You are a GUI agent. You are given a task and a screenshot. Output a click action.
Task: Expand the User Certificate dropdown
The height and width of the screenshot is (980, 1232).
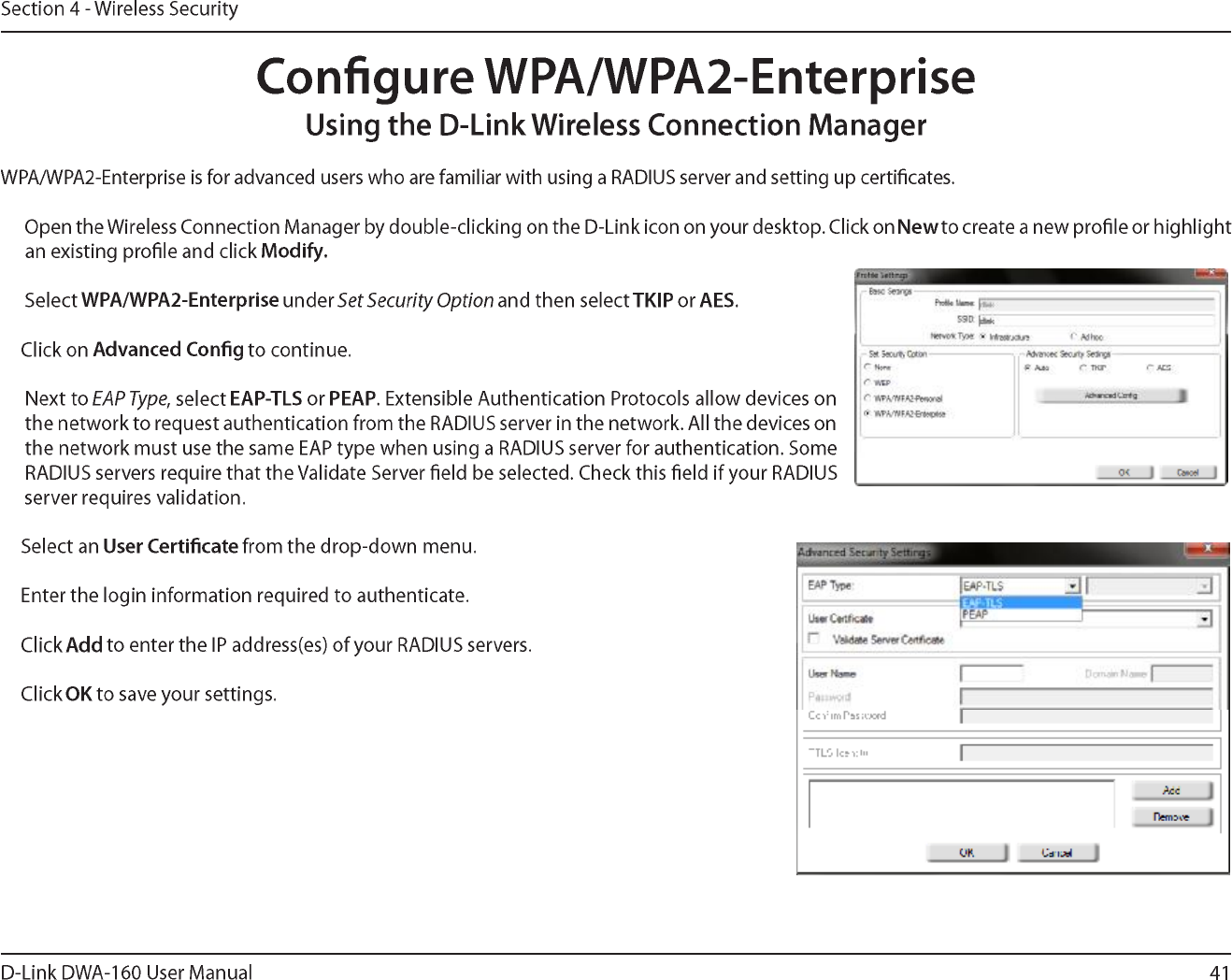pyautogui.click(x=1205, y=619)
